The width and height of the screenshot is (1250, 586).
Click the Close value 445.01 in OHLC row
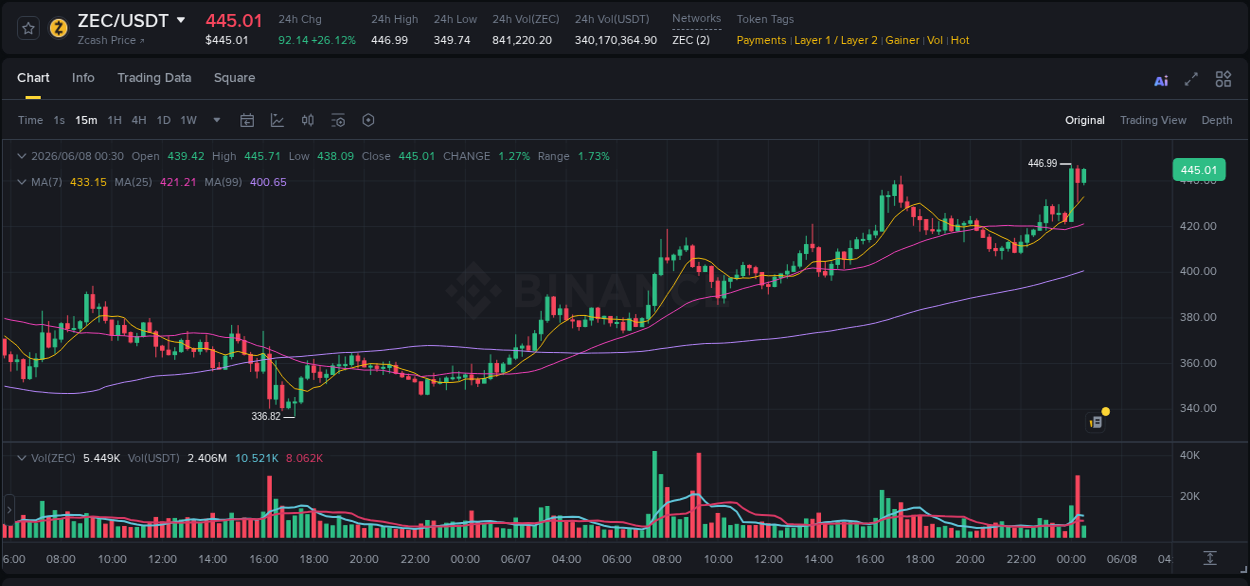416,156
